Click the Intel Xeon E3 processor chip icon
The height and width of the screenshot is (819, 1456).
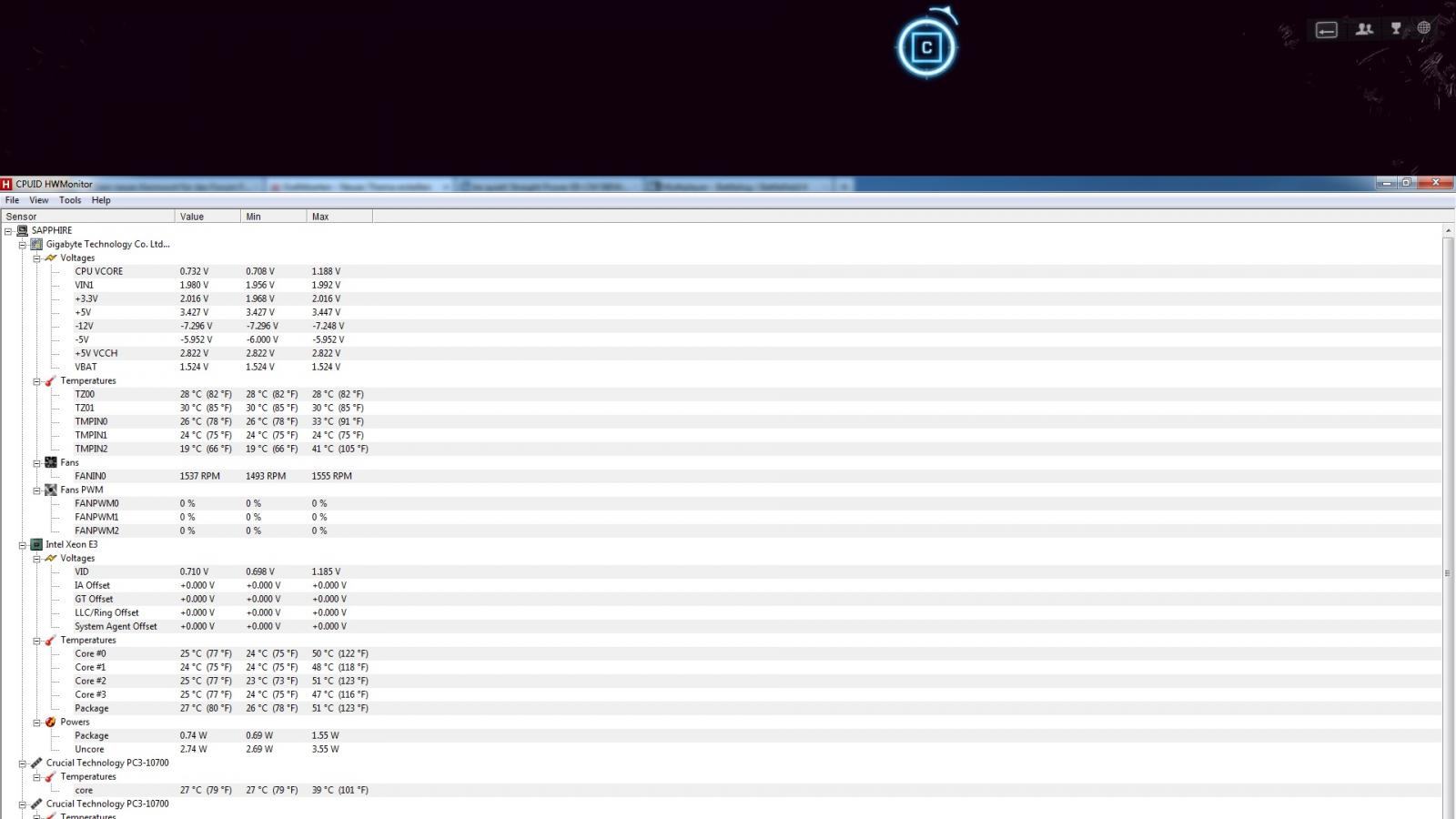pos(36,544)
